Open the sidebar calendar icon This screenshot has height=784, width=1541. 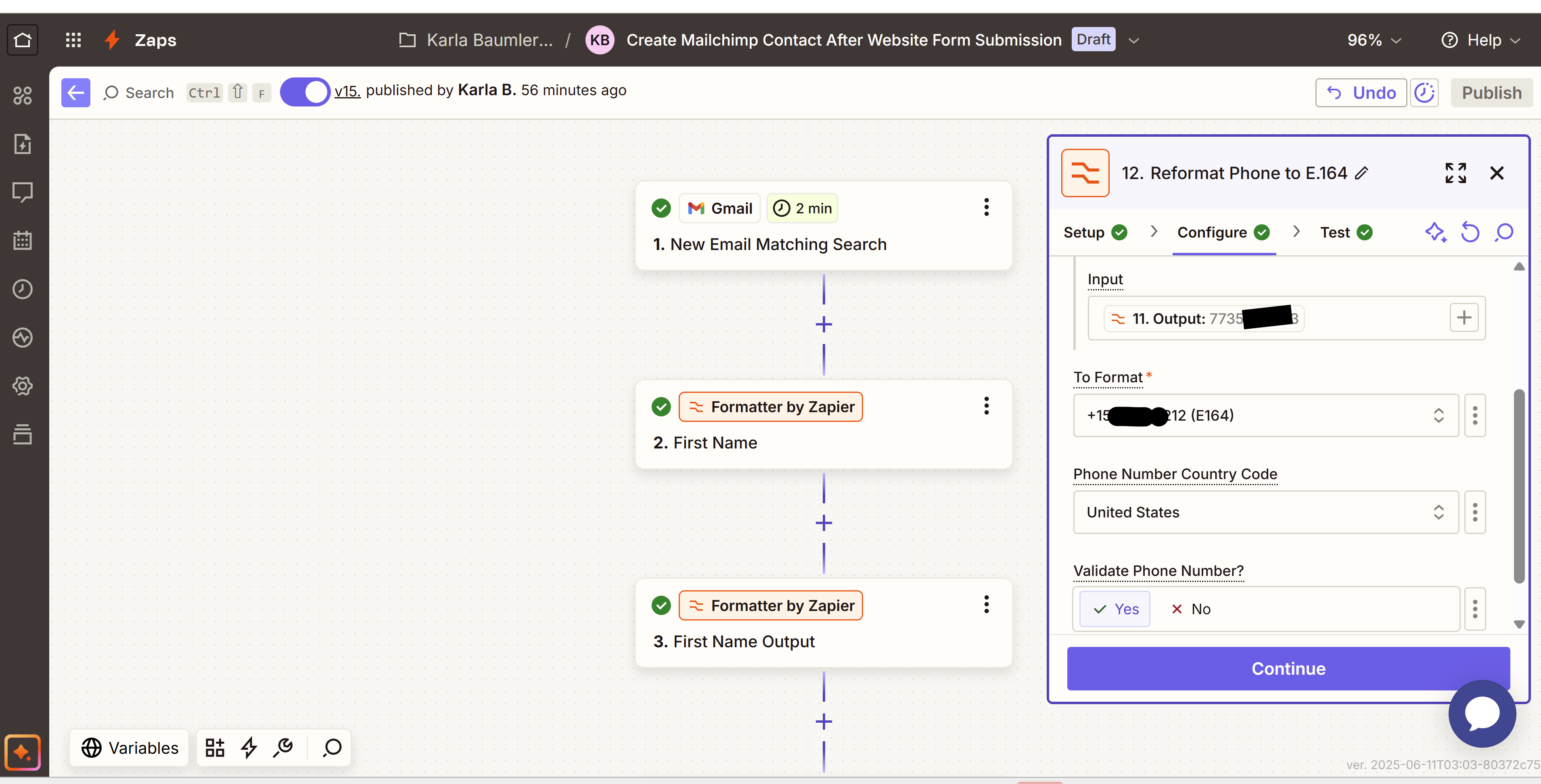point(23,240)
